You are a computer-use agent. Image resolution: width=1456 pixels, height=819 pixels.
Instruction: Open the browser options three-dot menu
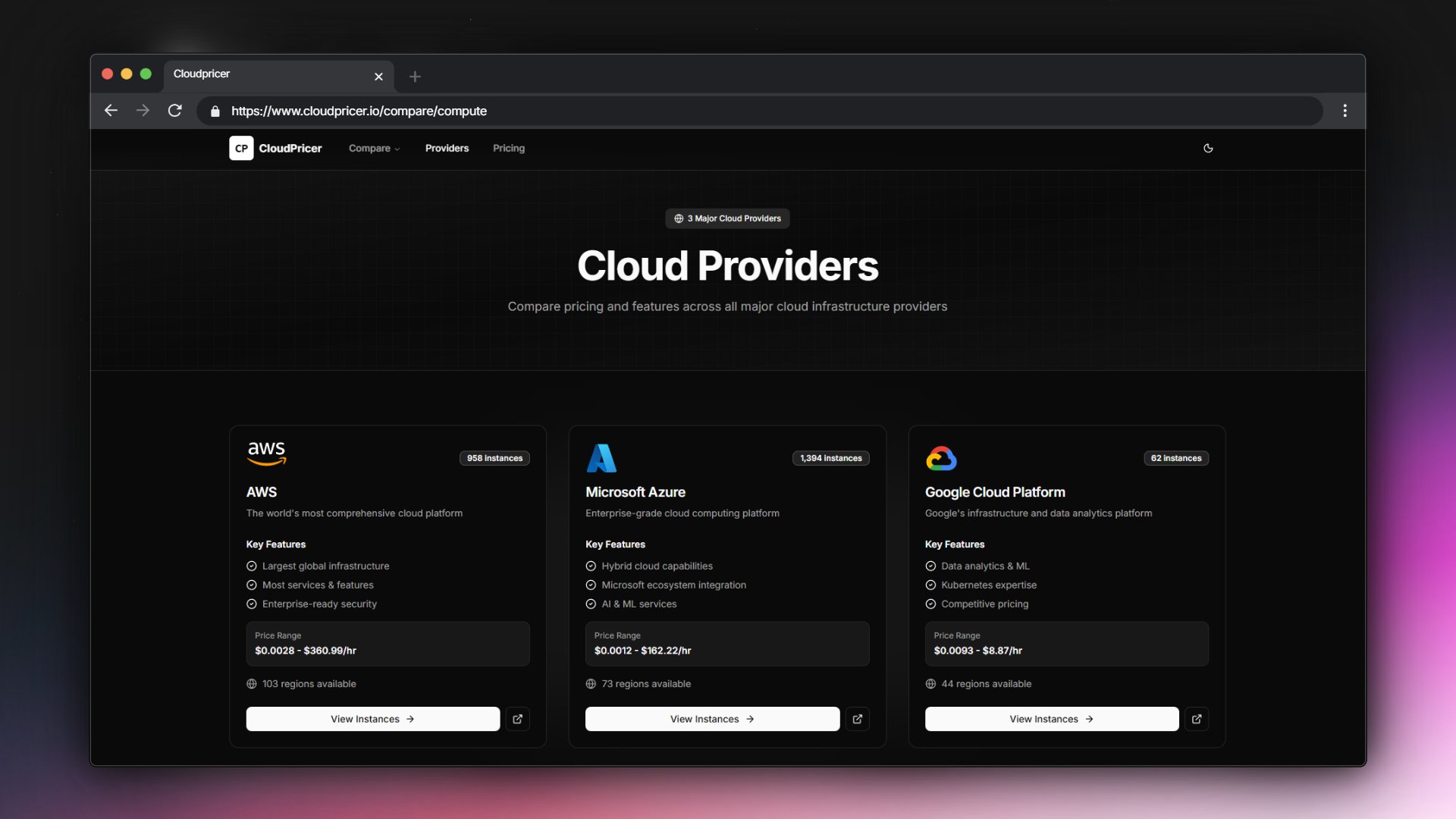tap(1344, 110)
